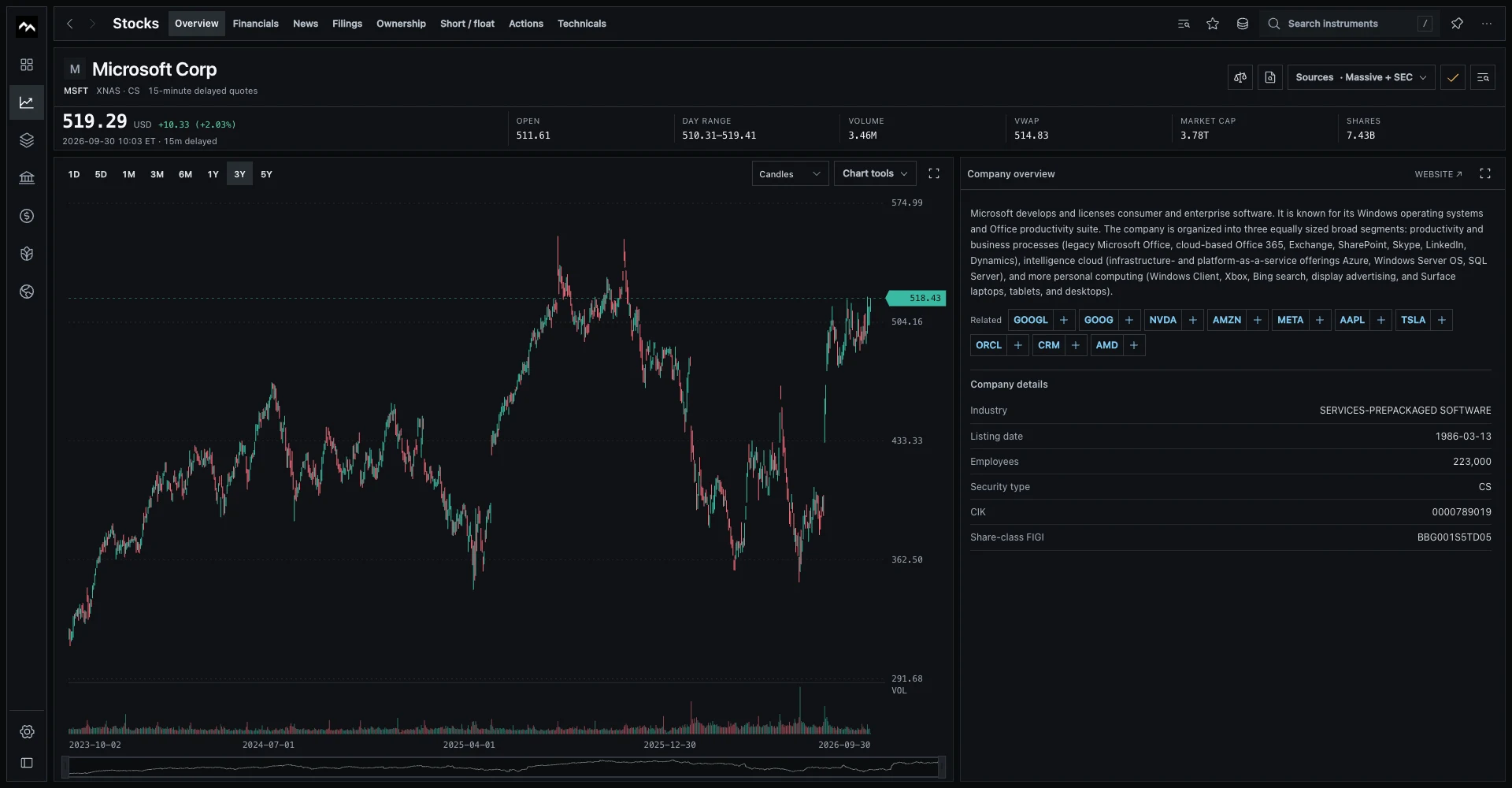
Task: Switch to the Filings tab
Action: coord(347,24)
